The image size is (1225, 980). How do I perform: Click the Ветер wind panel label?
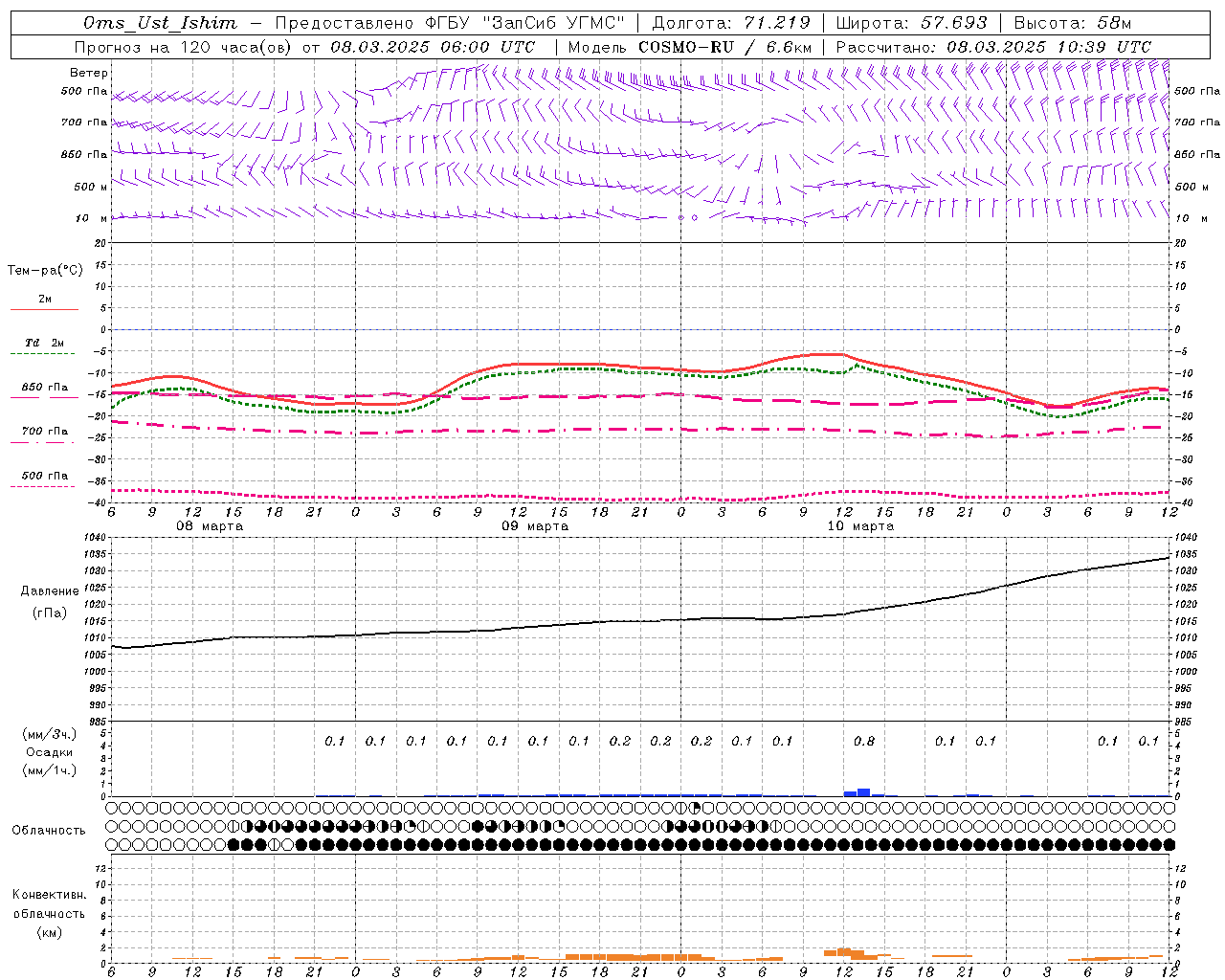(x=89, y=73)
